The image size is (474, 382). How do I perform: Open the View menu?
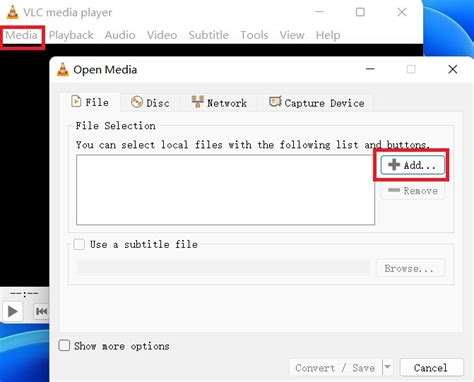click(x=292, y=35)
